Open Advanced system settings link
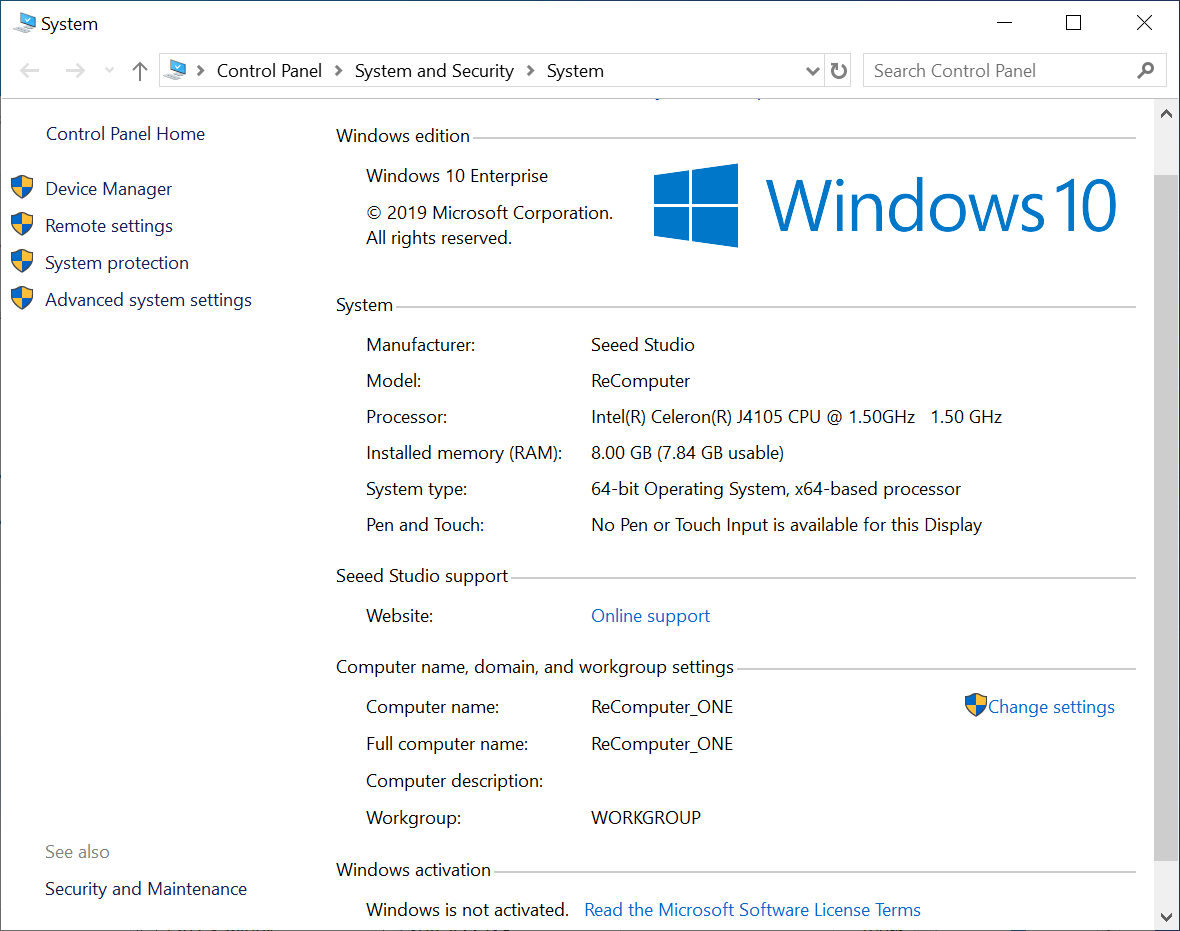Viewport: 1180px width, 931px height. click(x=148, y=300)
